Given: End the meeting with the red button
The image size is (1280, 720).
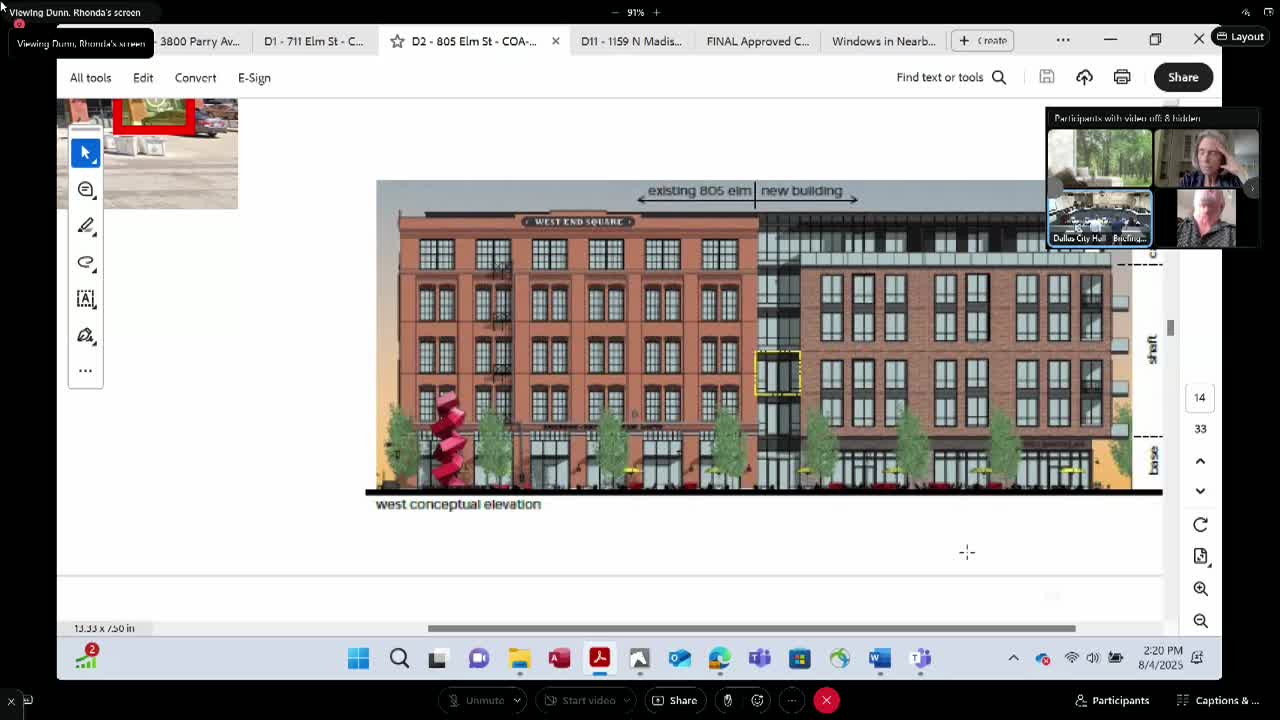Looking at the screenshot, I should coord(826,700).
